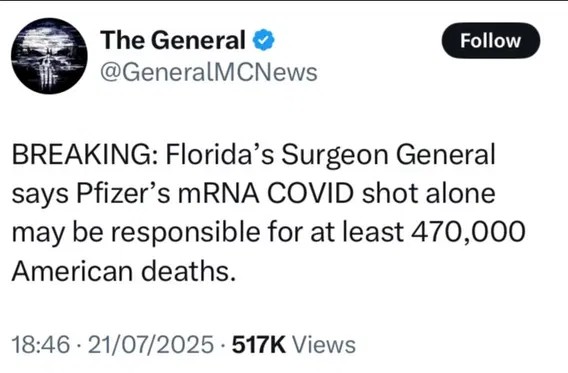Viewport: 568px width, 373px height.
Task: Click the 470,000 figure in the tweet
Action: click(x=468, y=232)
